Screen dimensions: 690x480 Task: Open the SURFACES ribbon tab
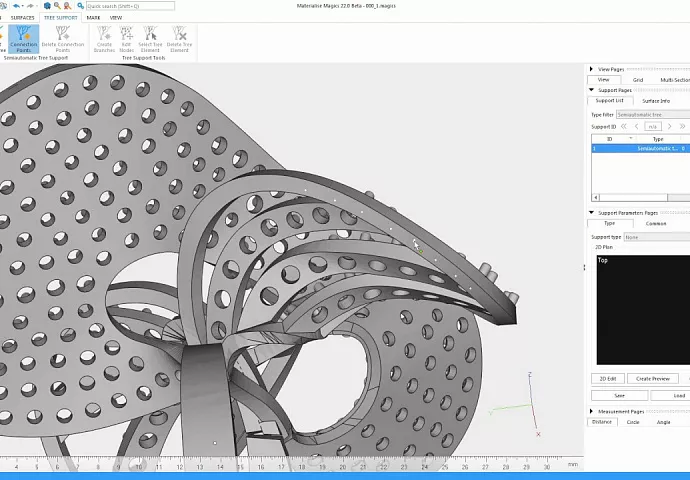(x=22, y=18)
